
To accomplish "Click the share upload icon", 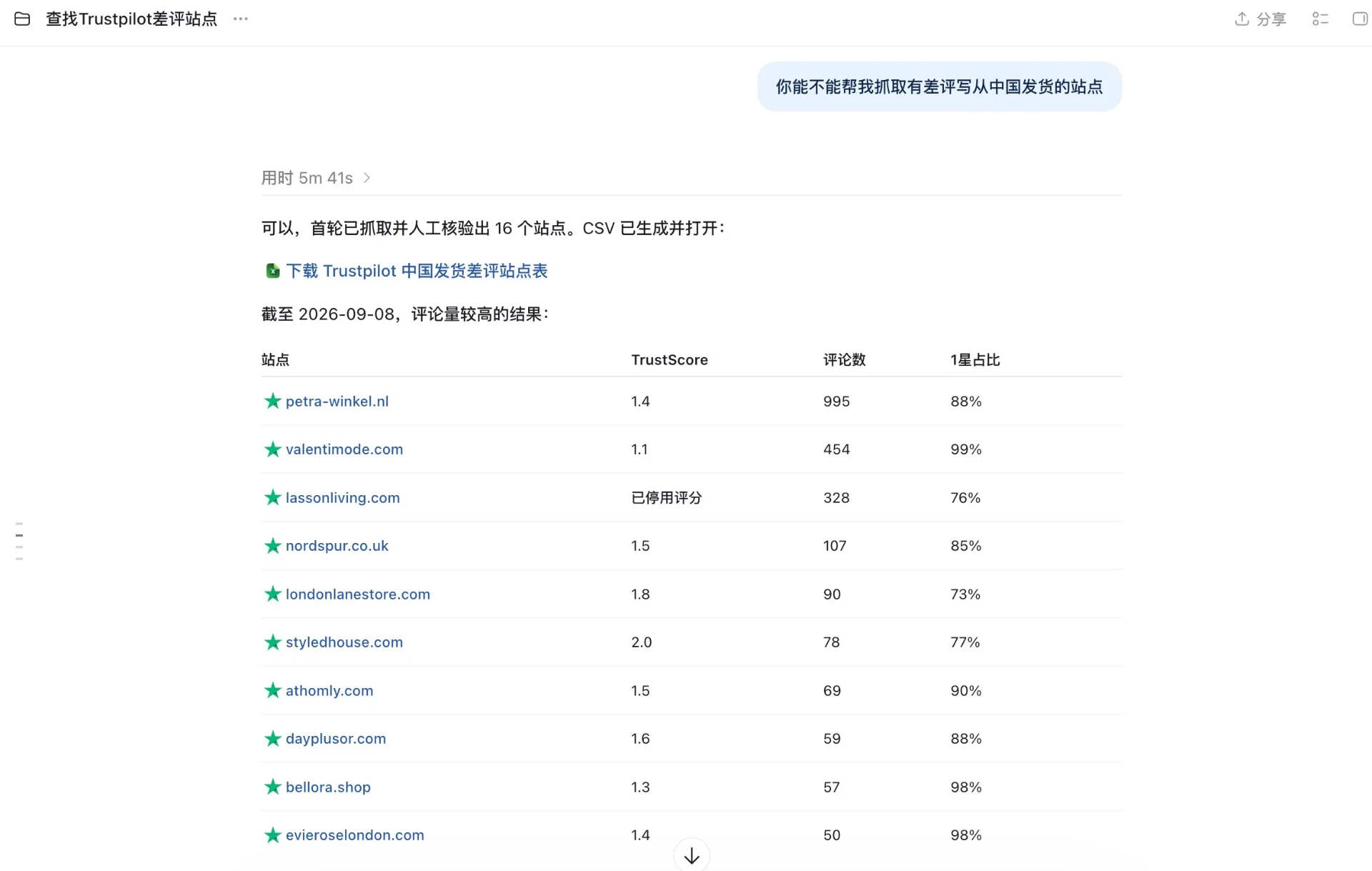I will click(1242, 19).
